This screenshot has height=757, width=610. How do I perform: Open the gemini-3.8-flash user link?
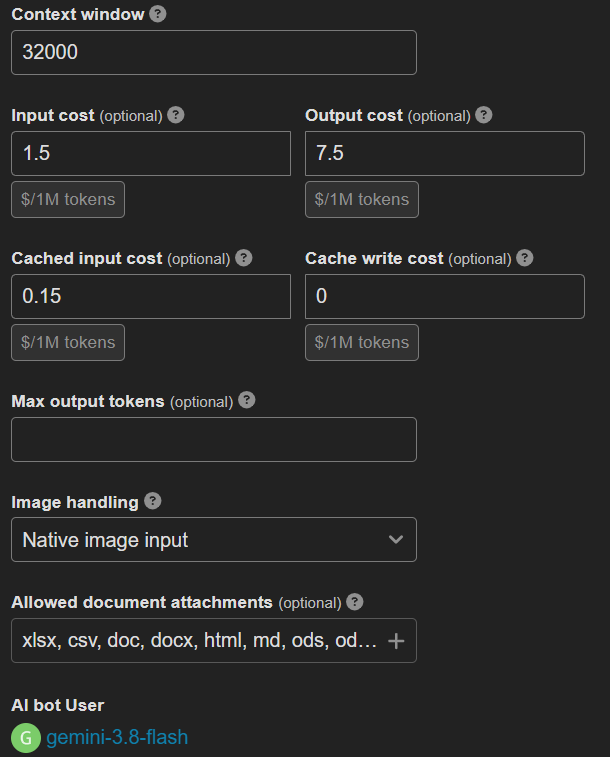[x=117, y=738]
